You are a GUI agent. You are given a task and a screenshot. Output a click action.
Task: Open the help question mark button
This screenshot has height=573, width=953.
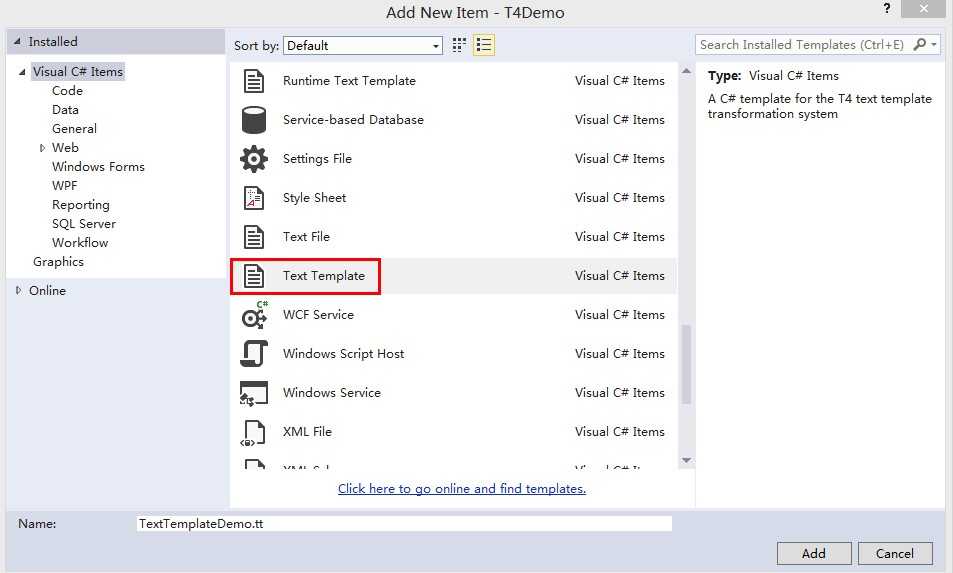pos(887,9)
